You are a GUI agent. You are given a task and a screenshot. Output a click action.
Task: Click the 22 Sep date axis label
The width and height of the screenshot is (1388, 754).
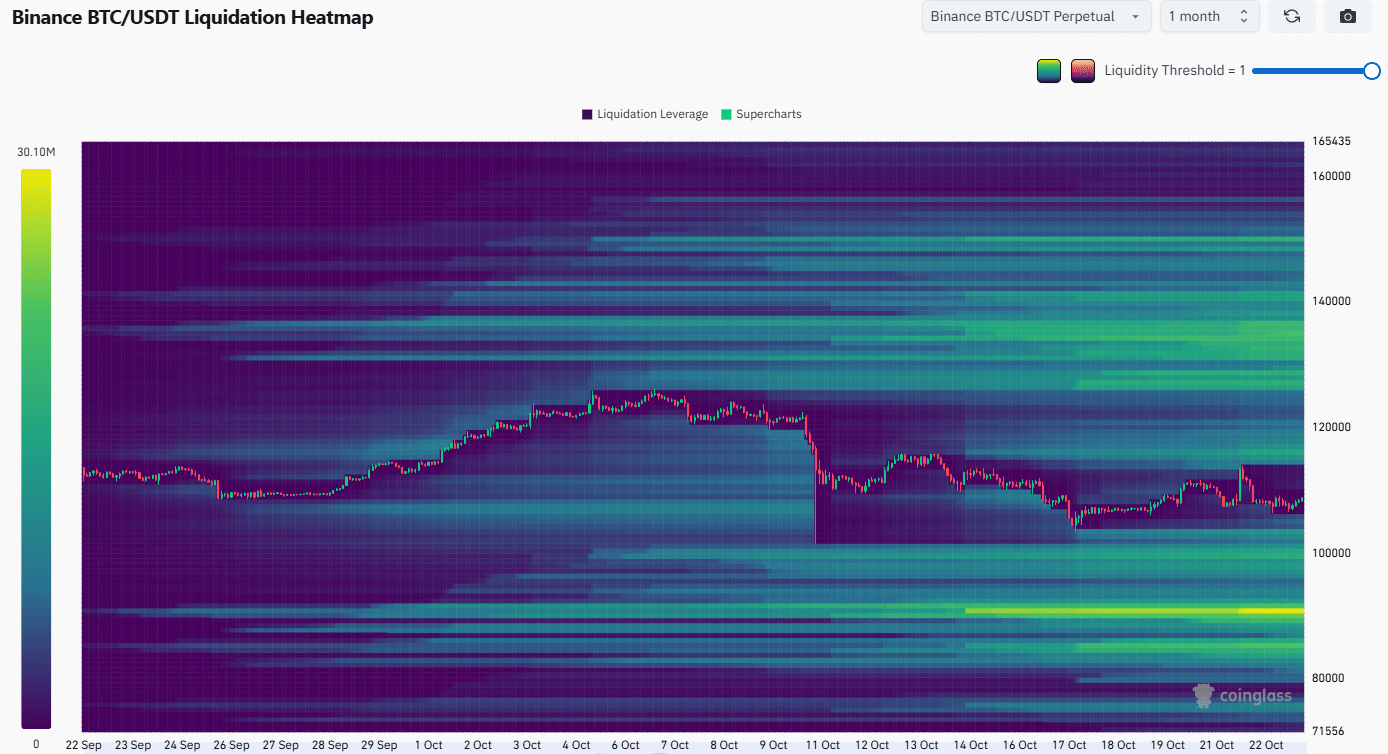pos(83,745)
